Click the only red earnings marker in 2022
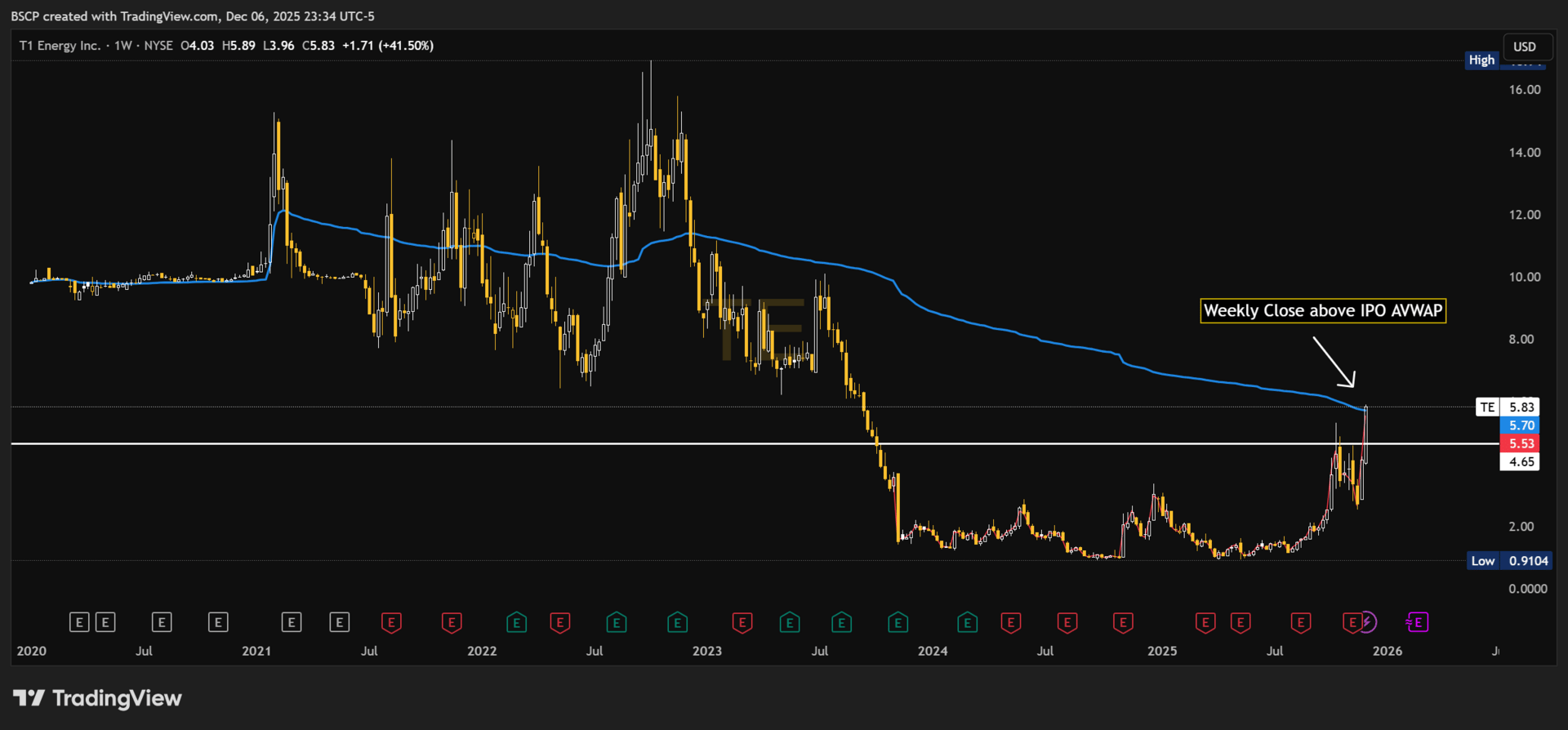The image size is (1568, 730). (x=559, y=622)
